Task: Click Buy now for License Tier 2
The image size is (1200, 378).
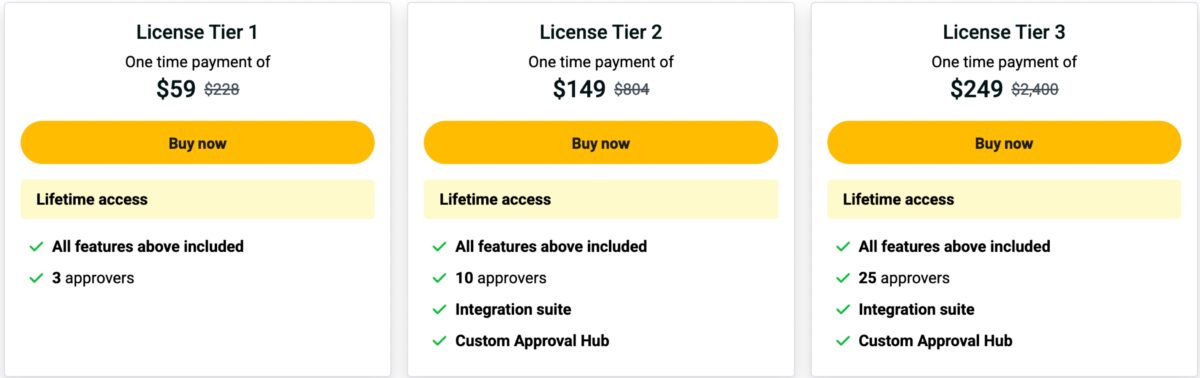Action: (601, 143)
